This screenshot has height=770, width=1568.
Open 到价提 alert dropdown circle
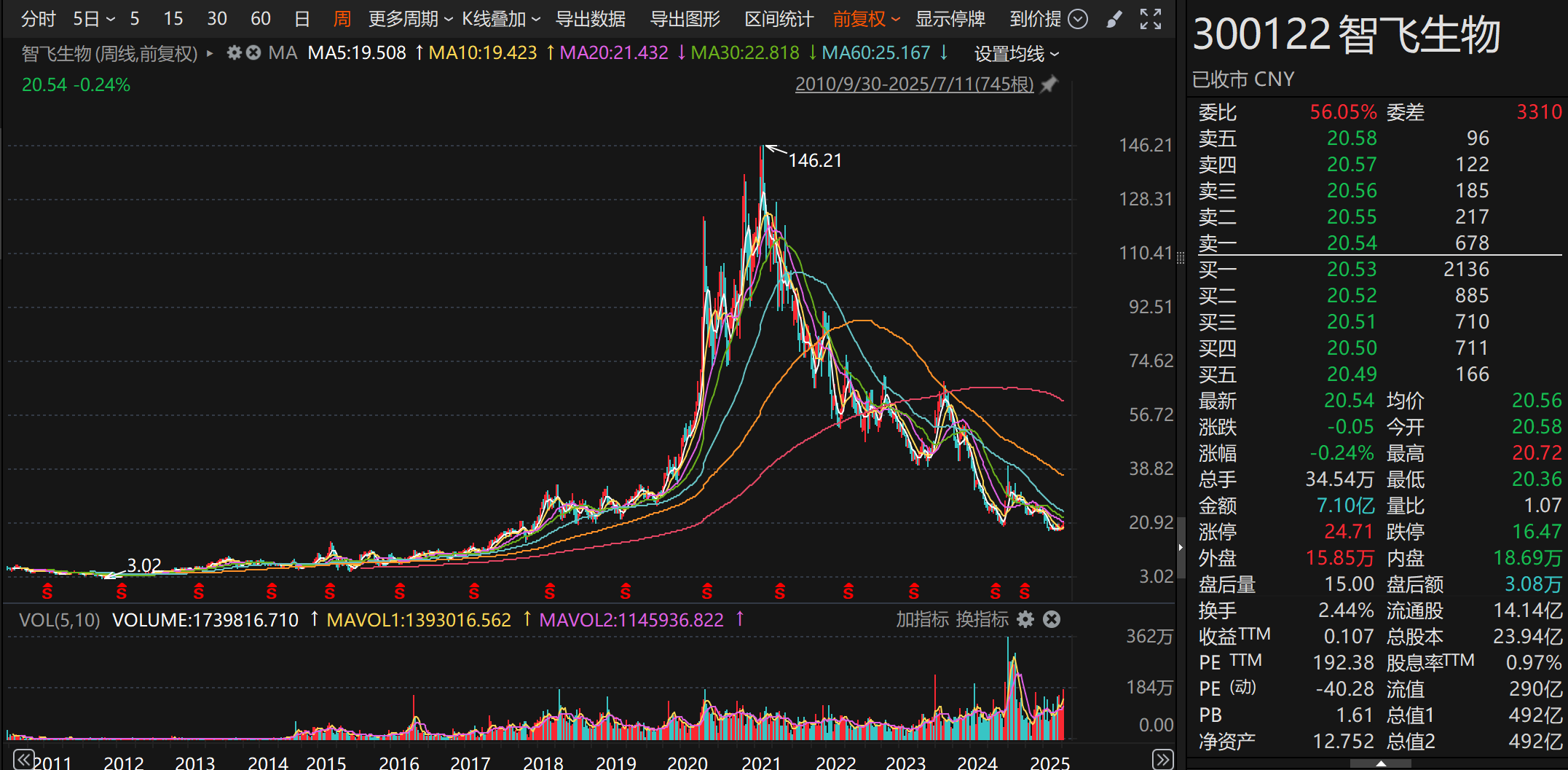(1078, 19)
